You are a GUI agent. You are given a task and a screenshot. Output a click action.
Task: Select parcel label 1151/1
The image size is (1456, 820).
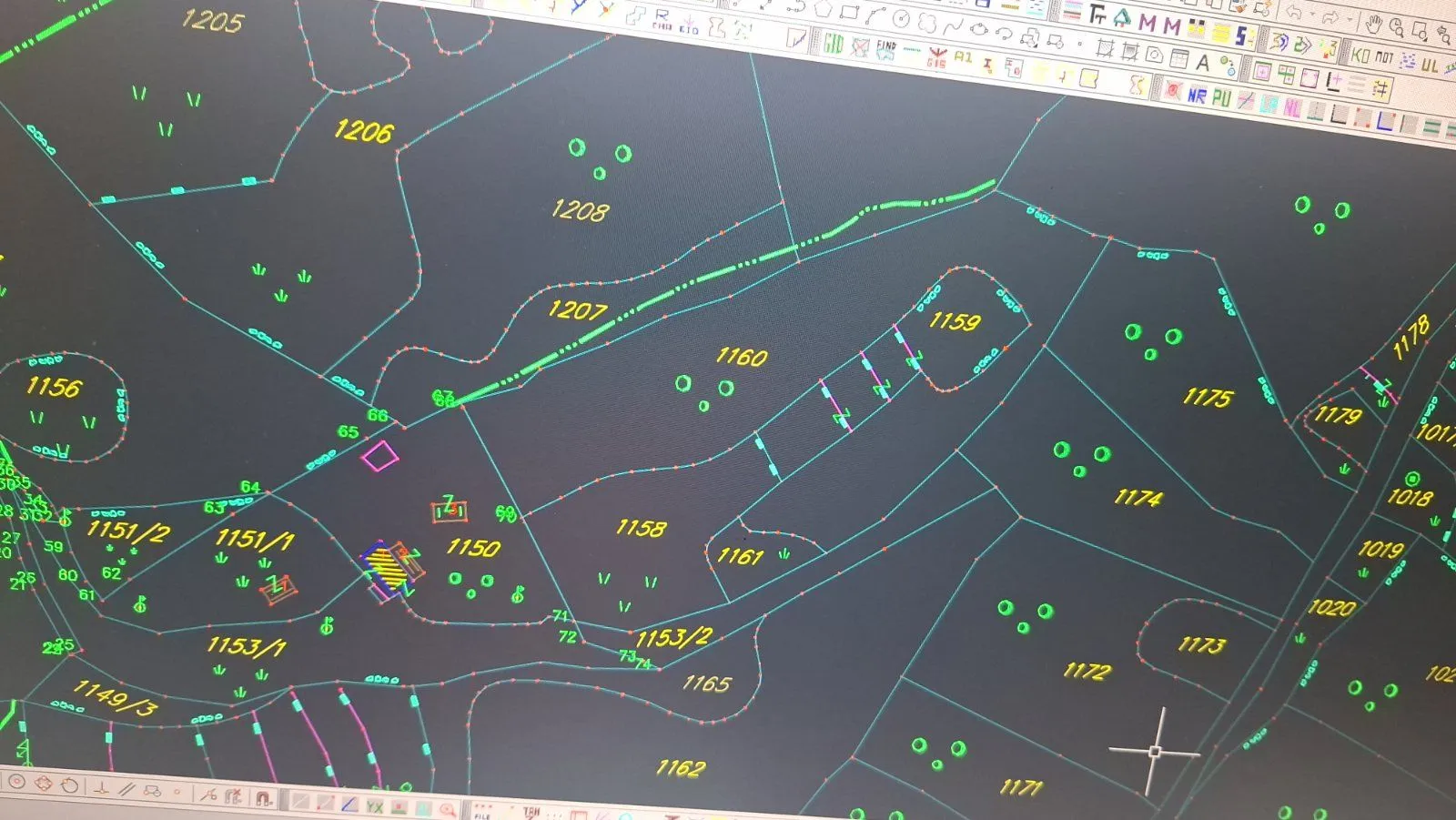[x=255, y=540]
